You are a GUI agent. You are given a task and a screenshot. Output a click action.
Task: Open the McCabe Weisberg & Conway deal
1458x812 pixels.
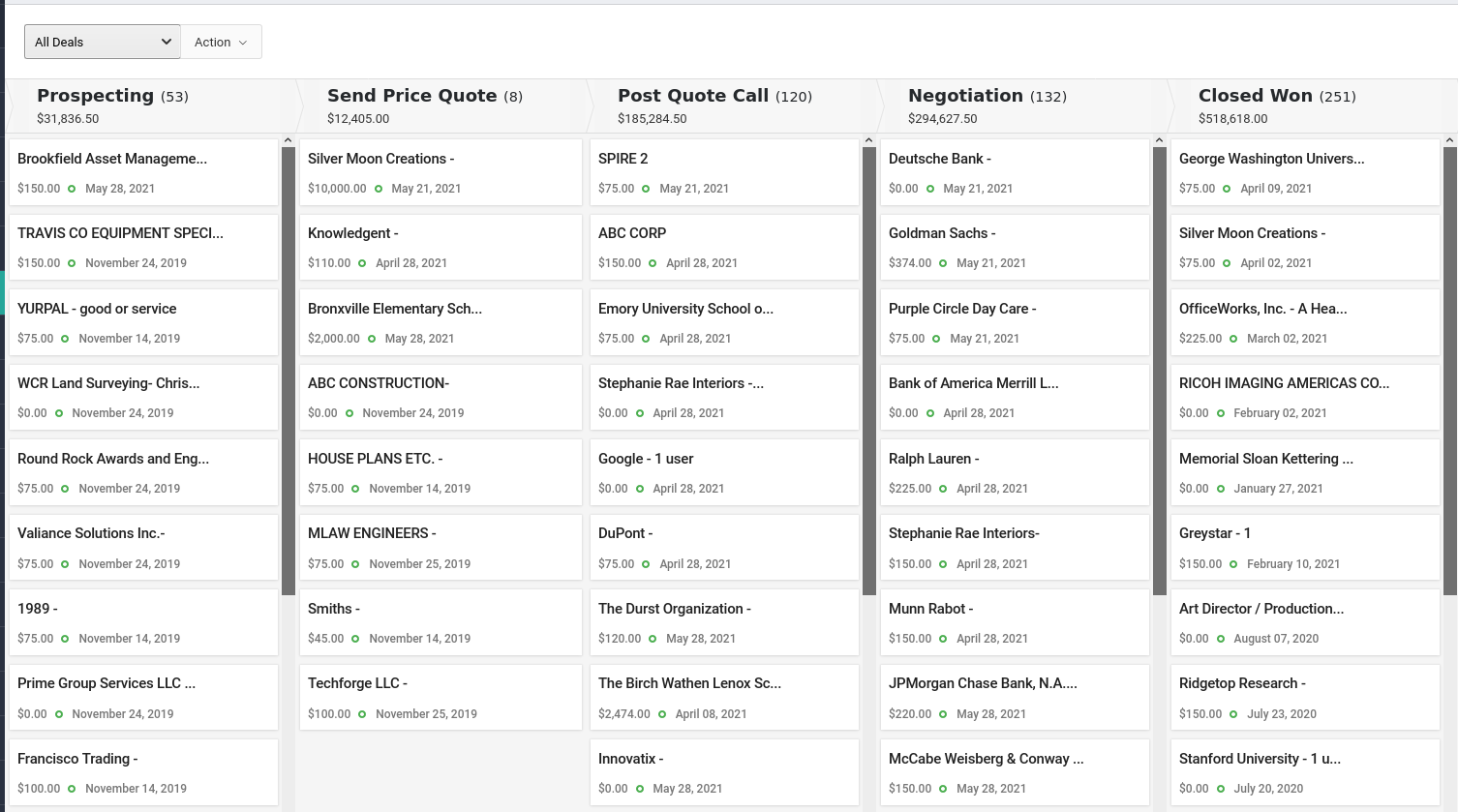pyautogui.click(x=1015, y=772)
